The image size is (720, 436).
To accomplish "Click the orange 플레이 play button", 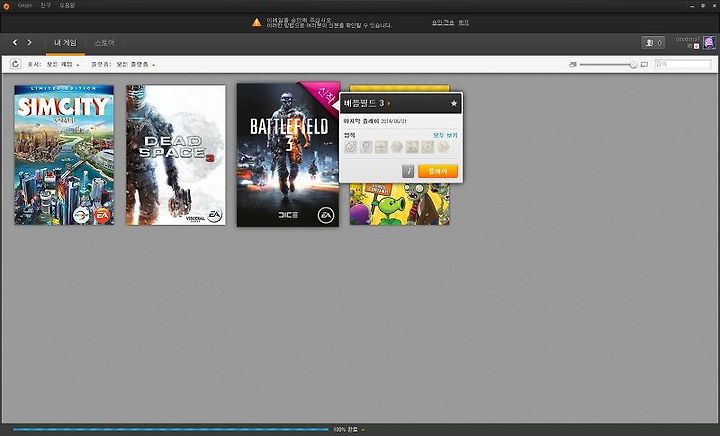I will (x=438, y=171).
